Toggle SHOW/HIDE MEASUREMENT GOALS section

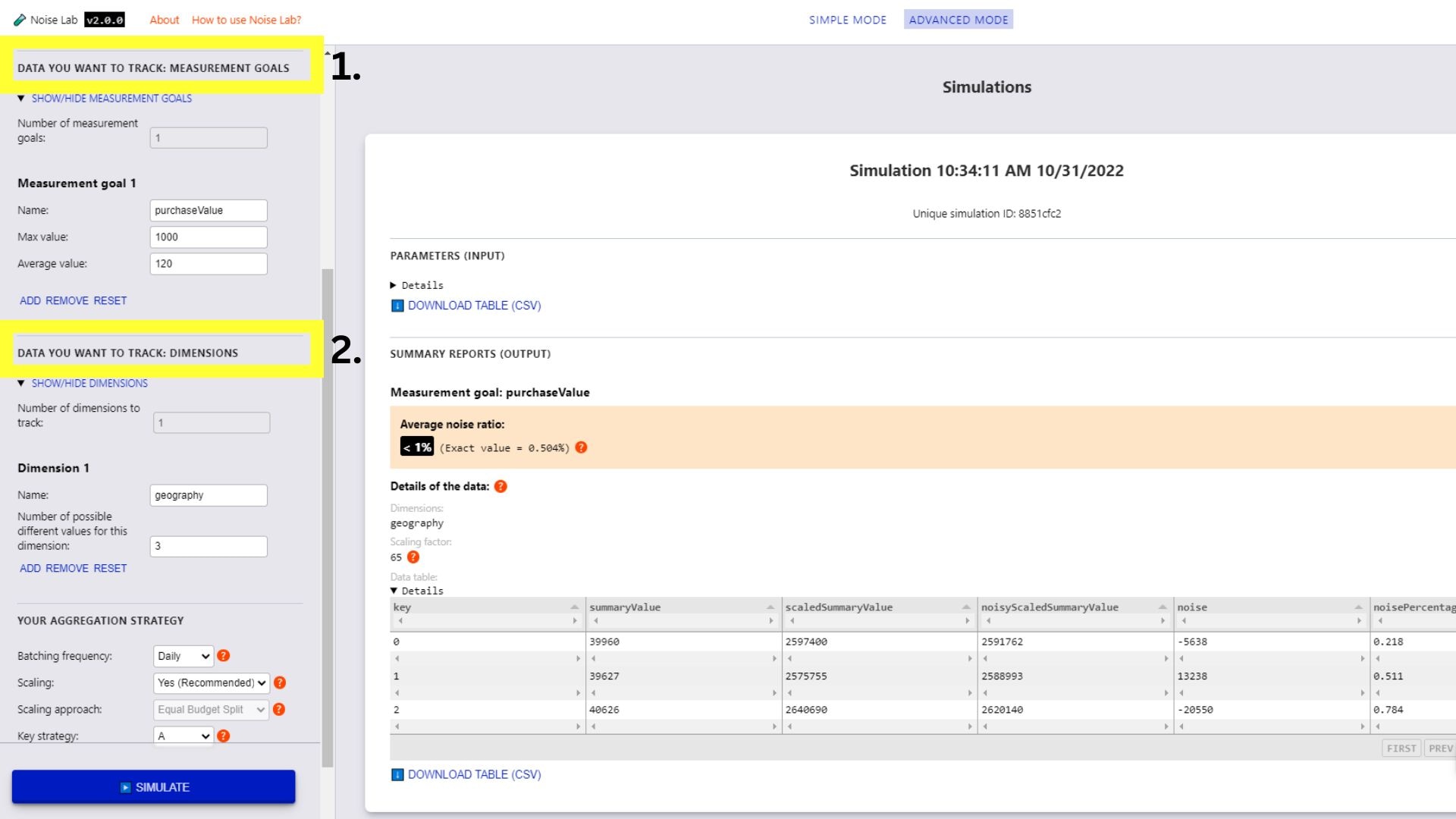(x=111, y=98)
